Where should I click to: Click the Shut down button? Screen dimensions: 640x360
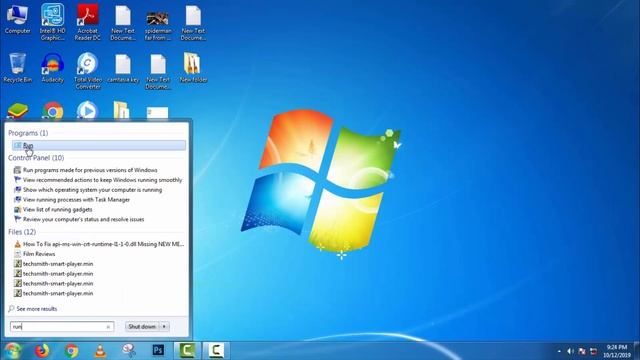coord(142,327)
